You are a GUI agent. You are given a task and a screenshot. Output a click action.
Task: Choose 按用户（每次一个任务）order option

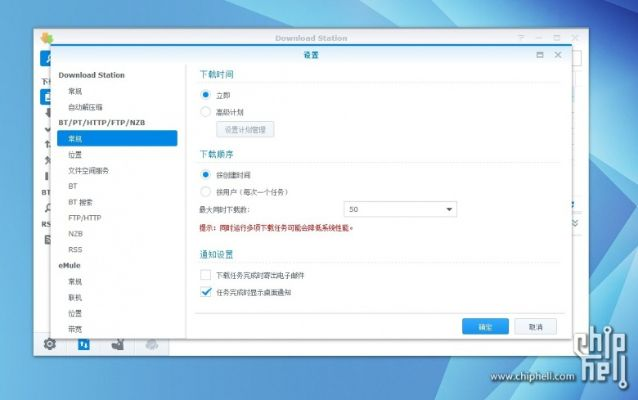(x=205, y=191)
